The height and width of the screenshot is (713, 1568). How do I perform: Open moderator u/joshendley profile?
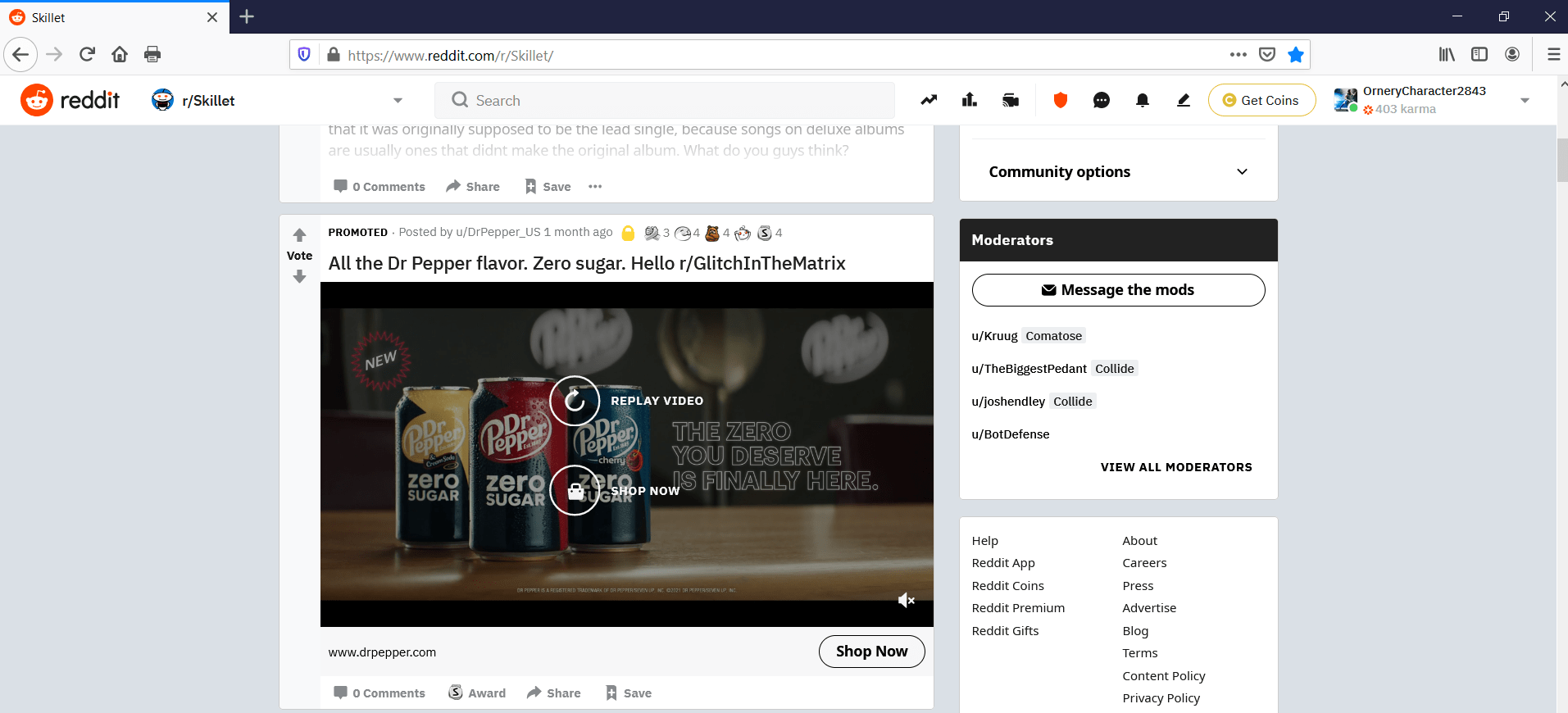1008,402
